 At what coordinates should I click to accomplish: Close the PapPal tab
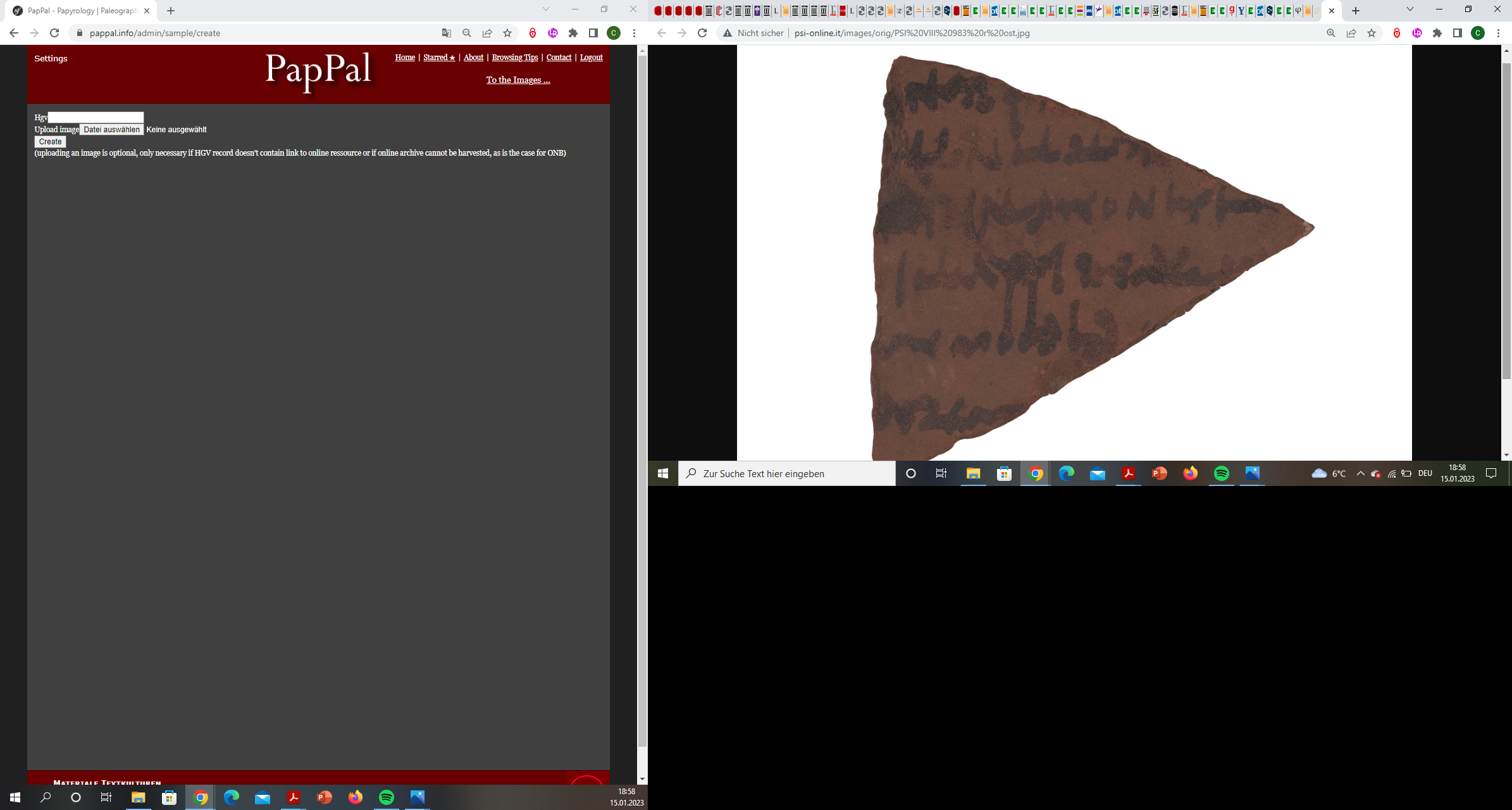point(147,11)
